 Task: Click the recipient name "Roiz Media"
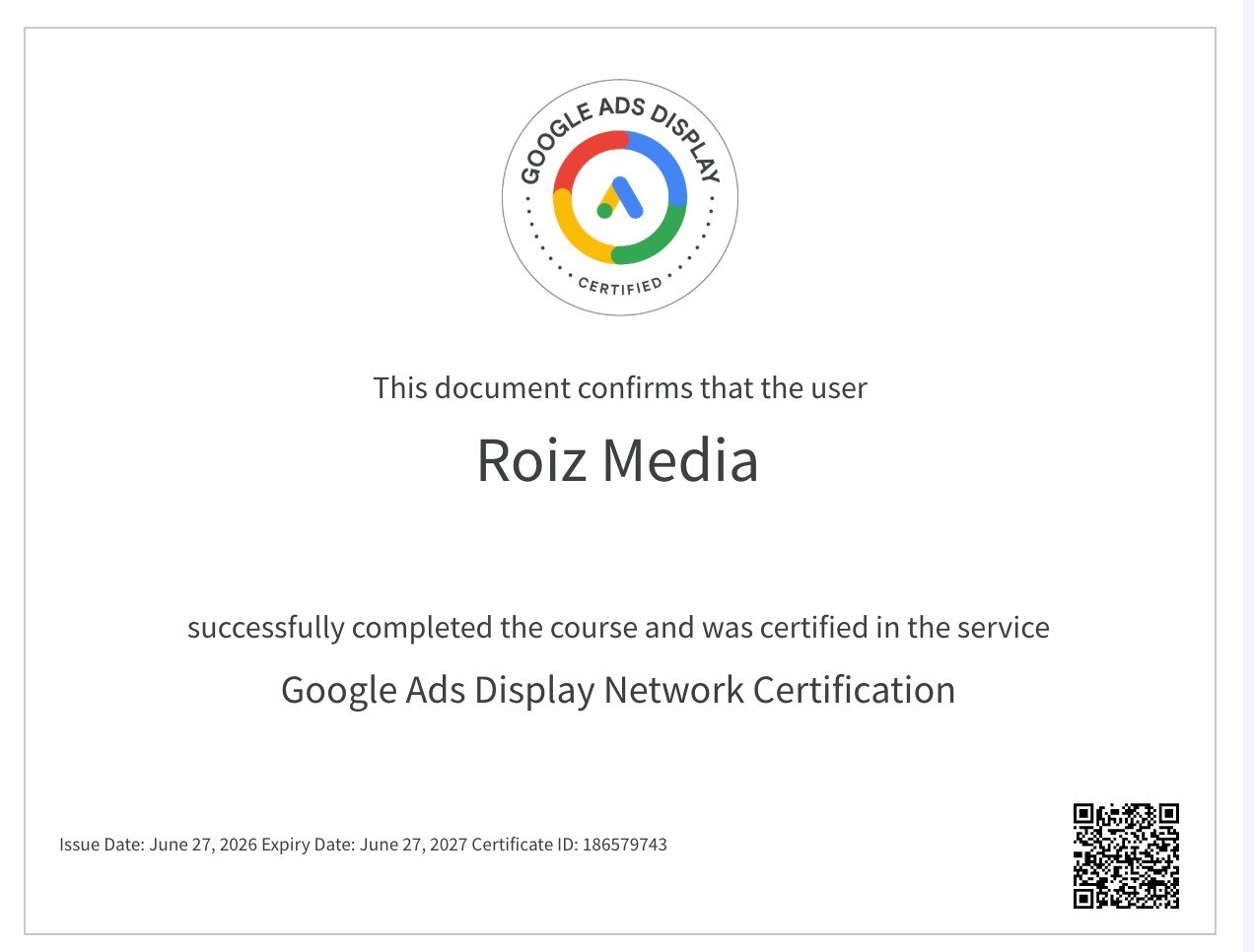618,460
